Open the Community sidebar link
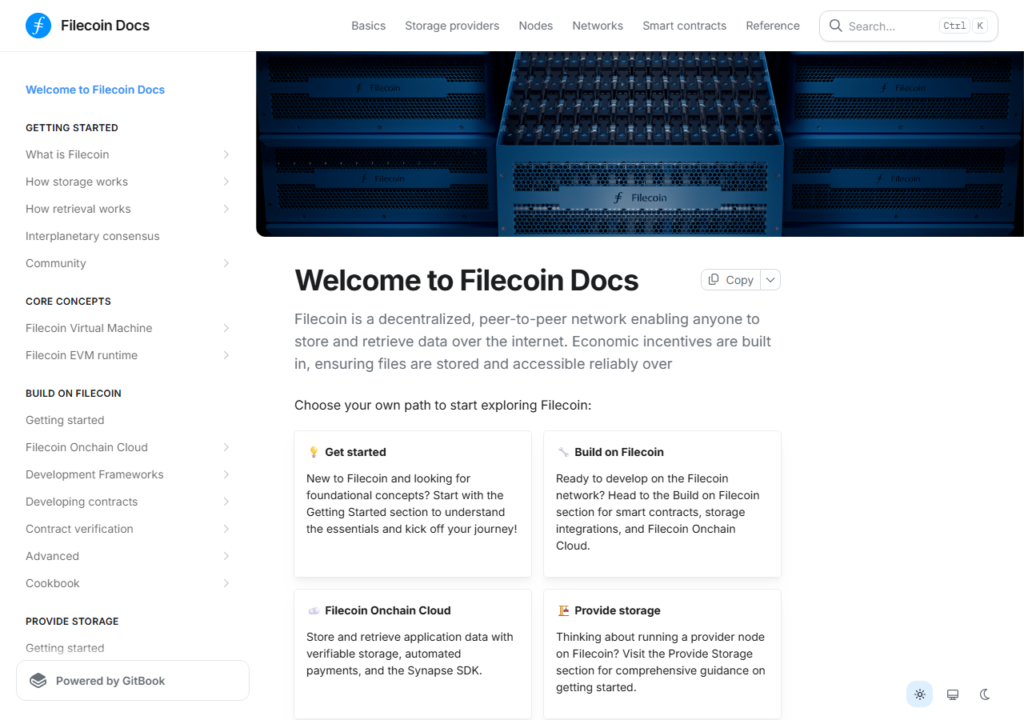This screenshot has height=720, width=1024. pyautogui.click(x=56, y=263)
